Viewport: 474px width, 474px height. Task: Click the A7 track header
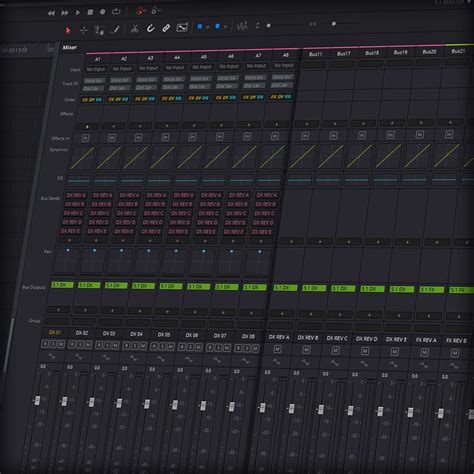pyautogui.click(x=258, y=56)
